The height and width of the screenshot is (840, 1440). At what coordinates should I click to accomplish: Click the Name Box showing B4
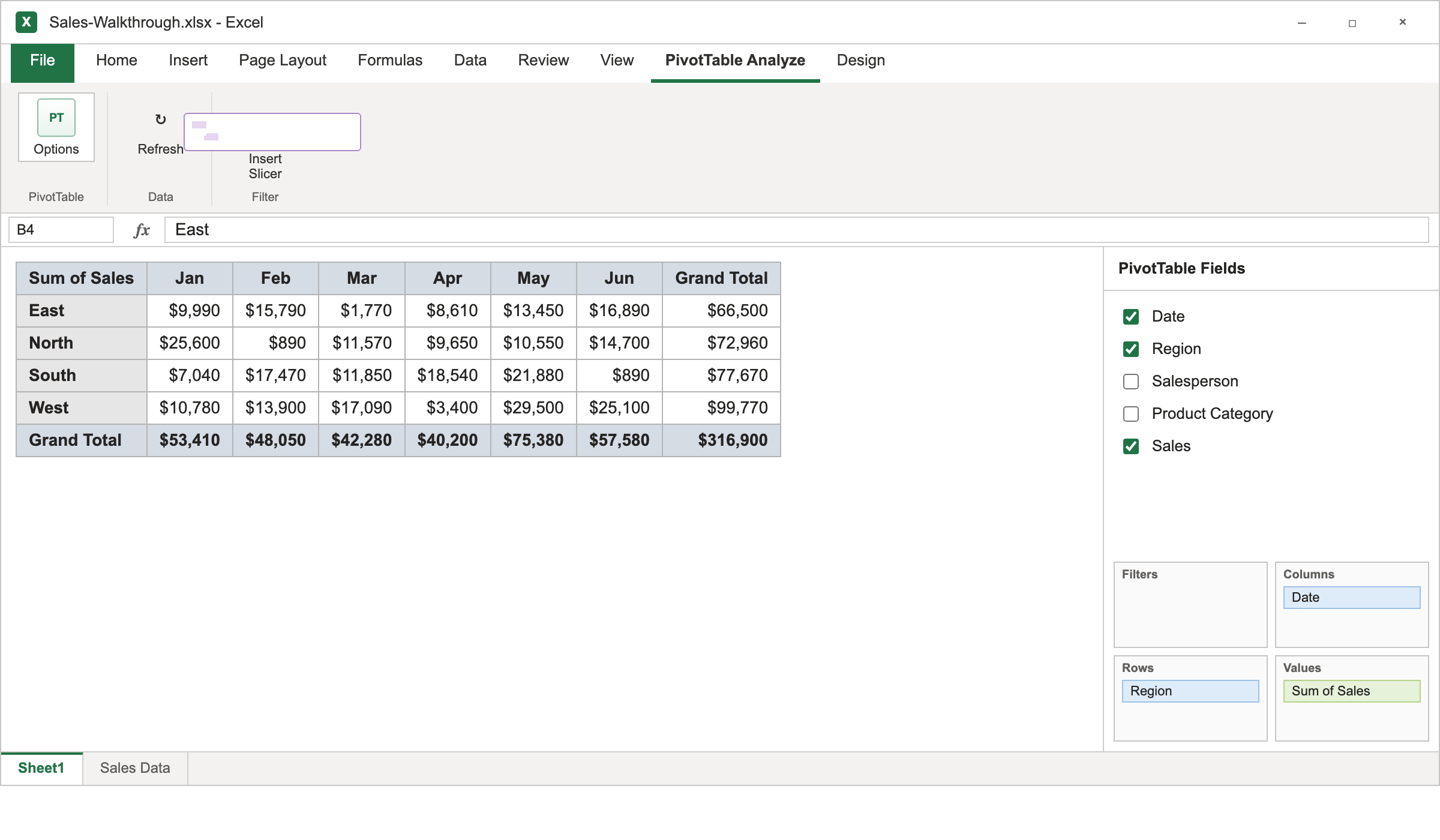click(x=61, y=230)
